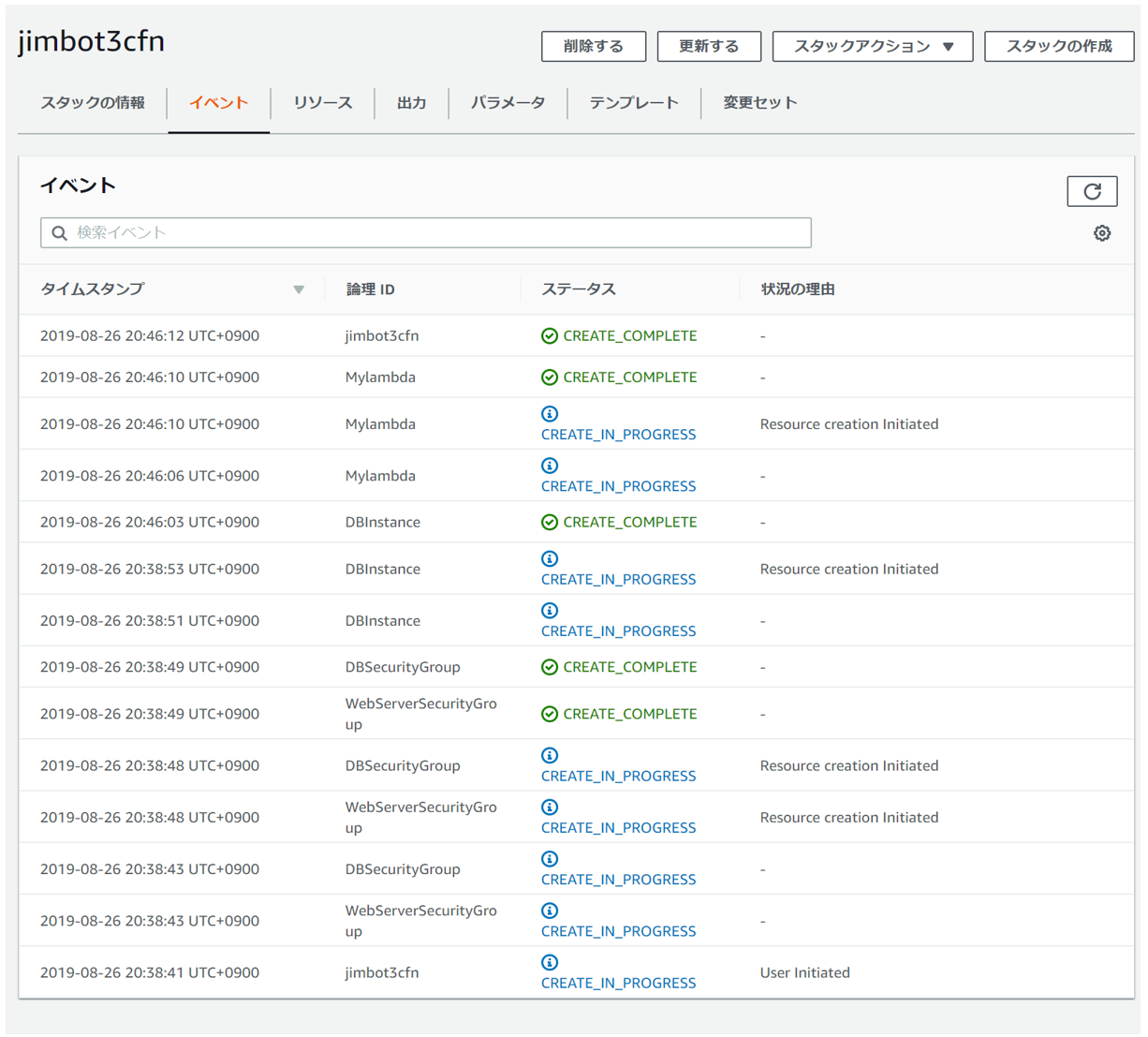1148x1037 pixels.
Task: Click the info icon on the WebServerSecurityGroup 20:38:43 row
Action: (x=550, y=911)
